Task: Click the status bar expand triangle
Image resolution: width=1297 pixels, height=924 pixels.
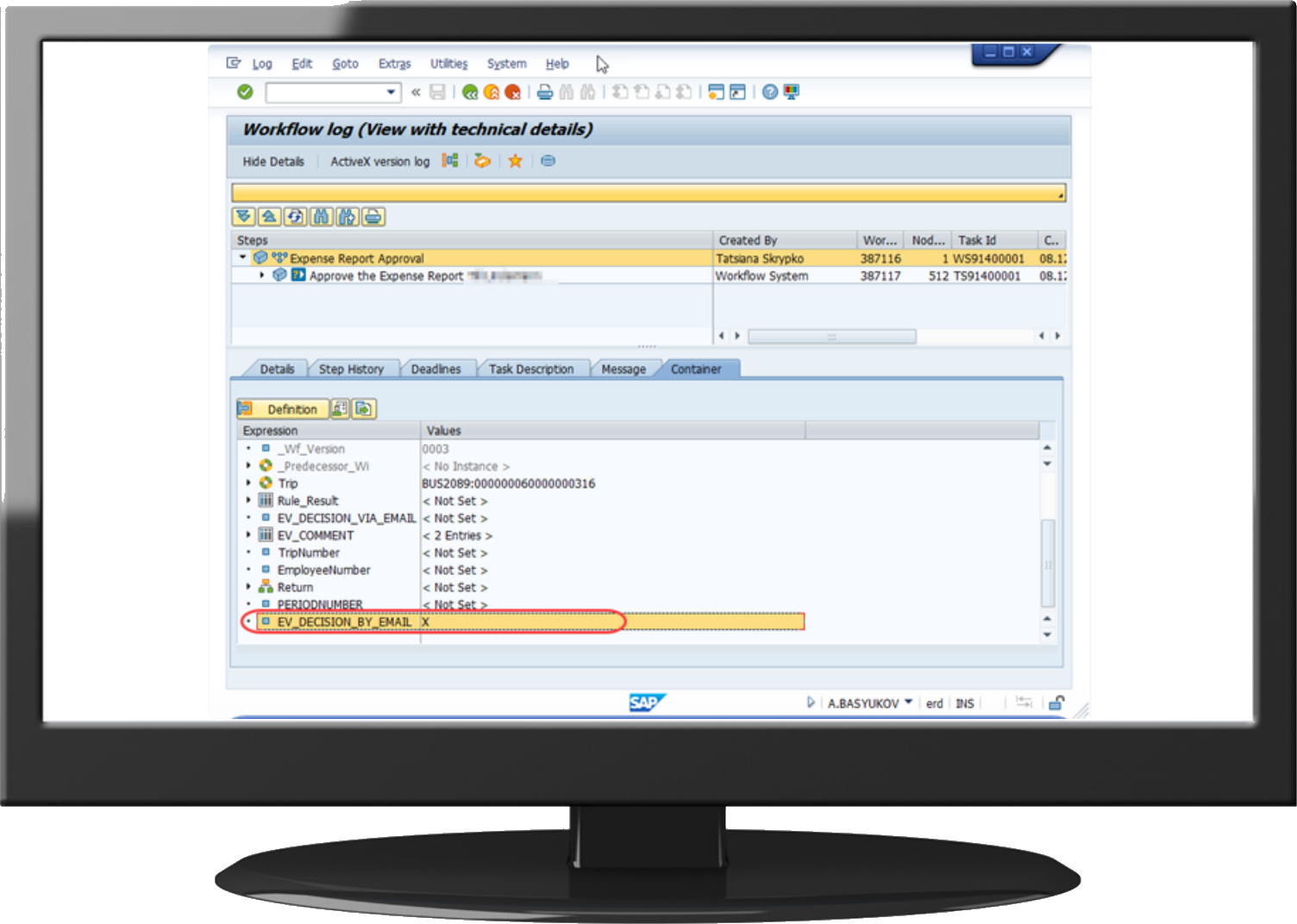Action: coord(811,702)
